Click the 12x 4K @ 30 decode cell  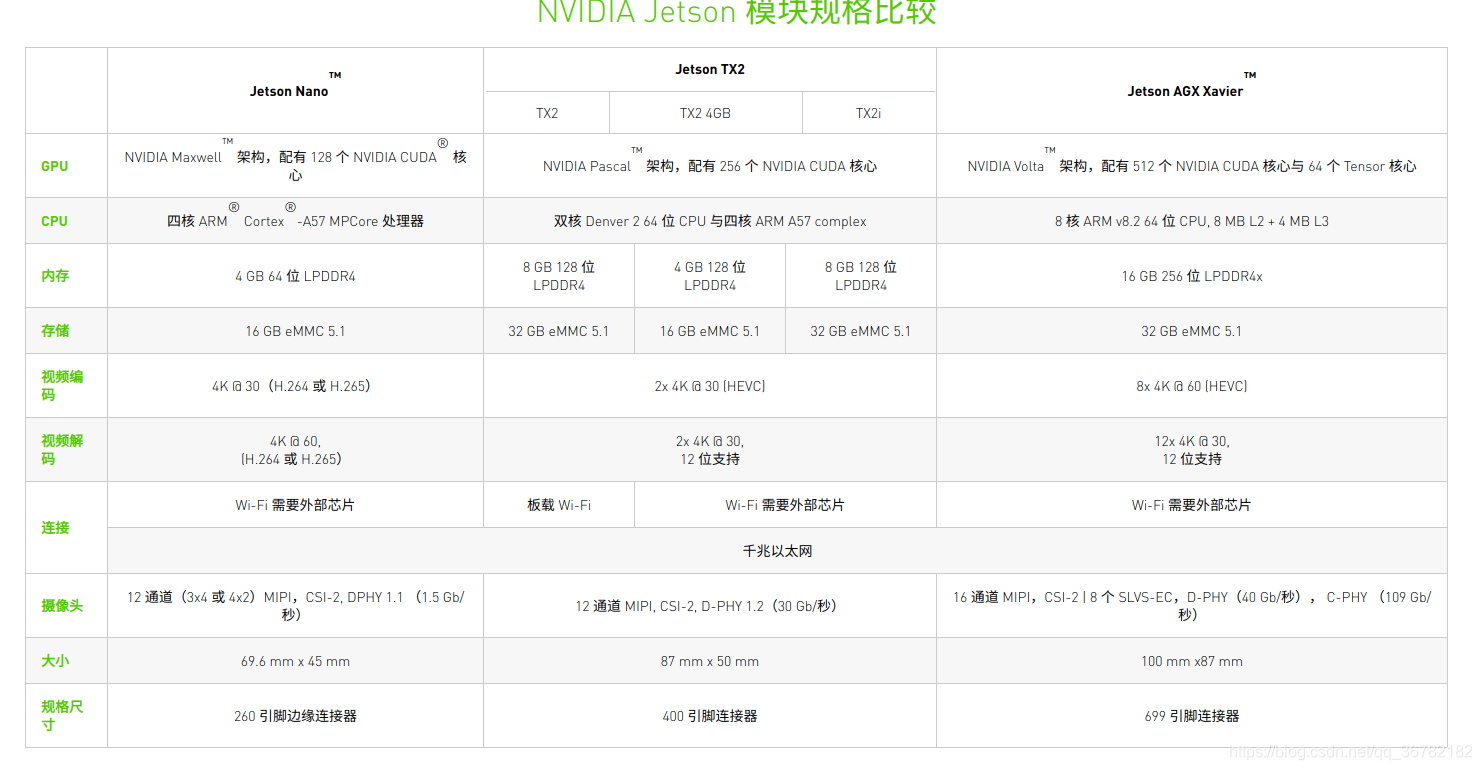point(1192,450)
